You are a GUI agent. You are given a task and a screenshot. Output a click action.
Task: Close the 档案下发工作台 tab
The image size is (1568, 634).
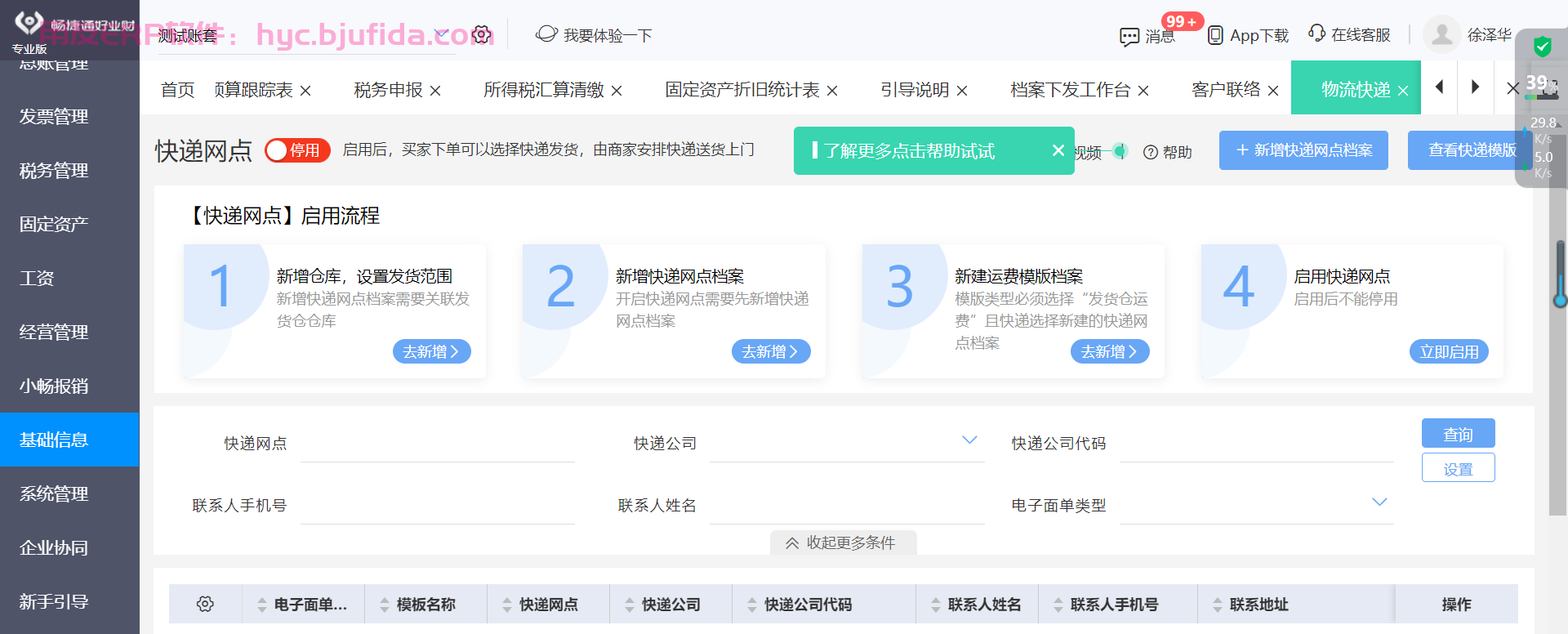(1143, 91)
